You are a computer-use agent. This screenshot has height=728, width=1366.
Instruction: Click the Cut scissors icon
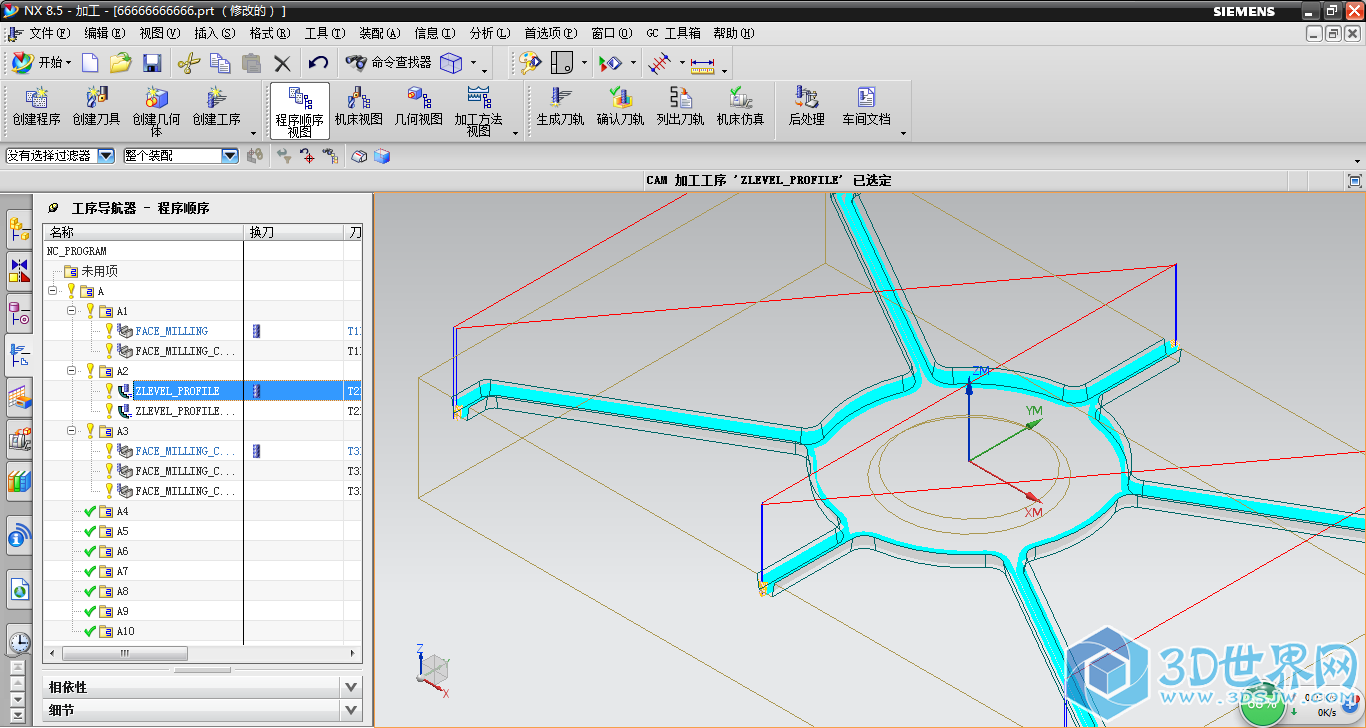pyautogui.click(x=188, y=63)
